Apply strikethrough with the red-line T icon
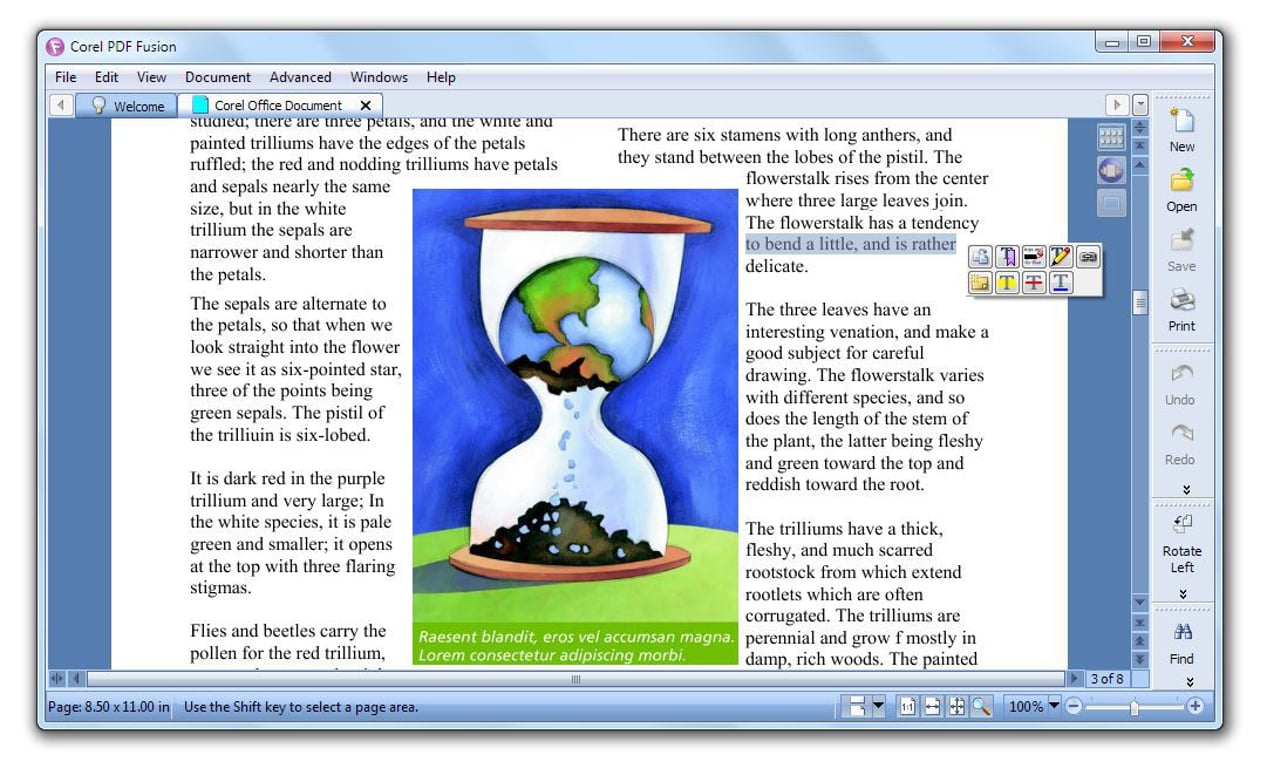Viewport: 1267px width, 768px height. (x=1034, y=283)
